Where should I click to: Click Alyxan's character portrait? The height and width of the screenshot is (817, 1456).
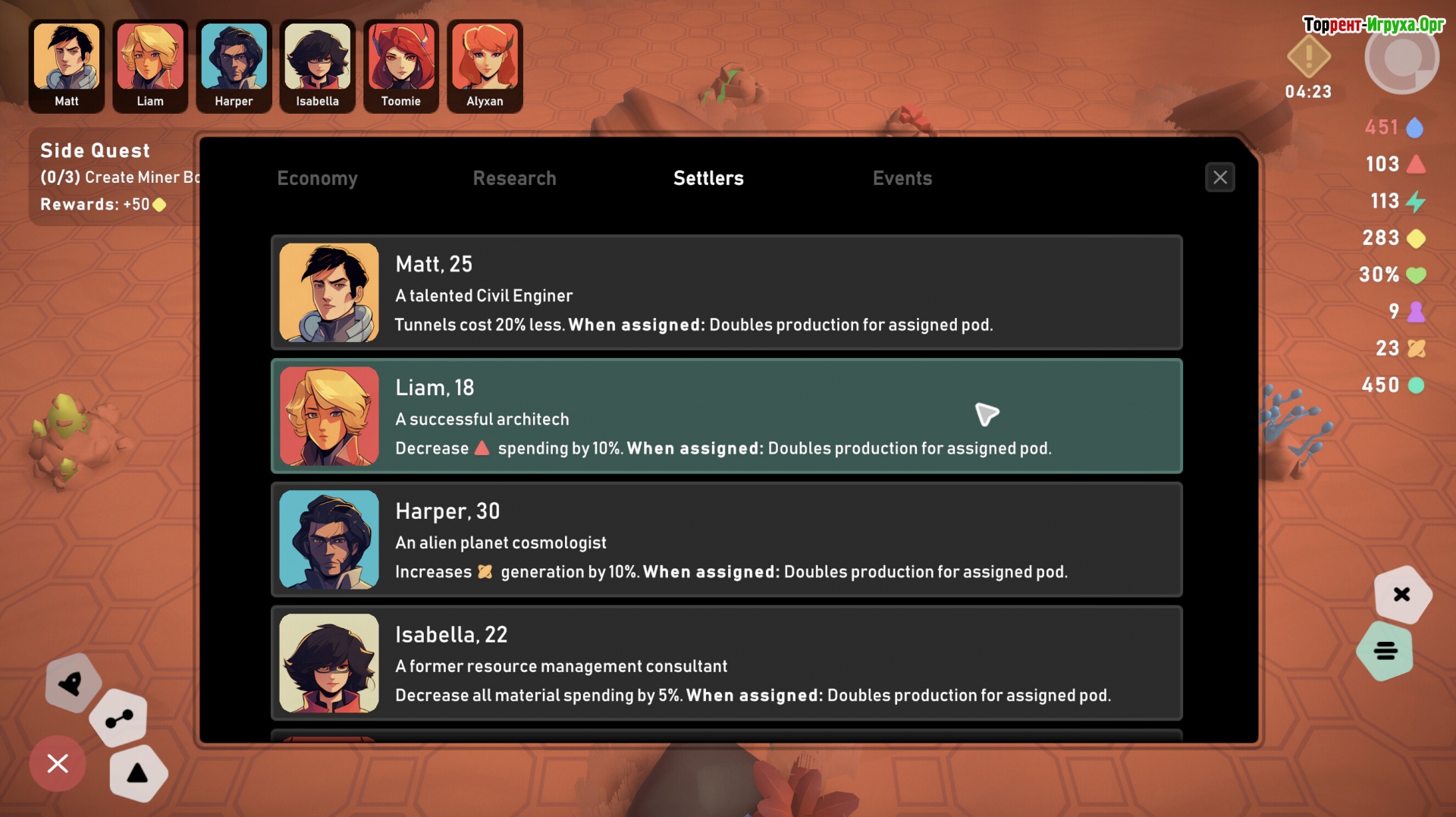[x=485, y=66]
